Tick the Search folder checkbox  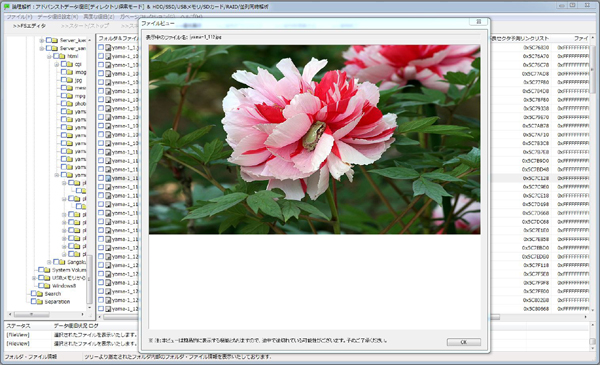click(x=34, y=294)
